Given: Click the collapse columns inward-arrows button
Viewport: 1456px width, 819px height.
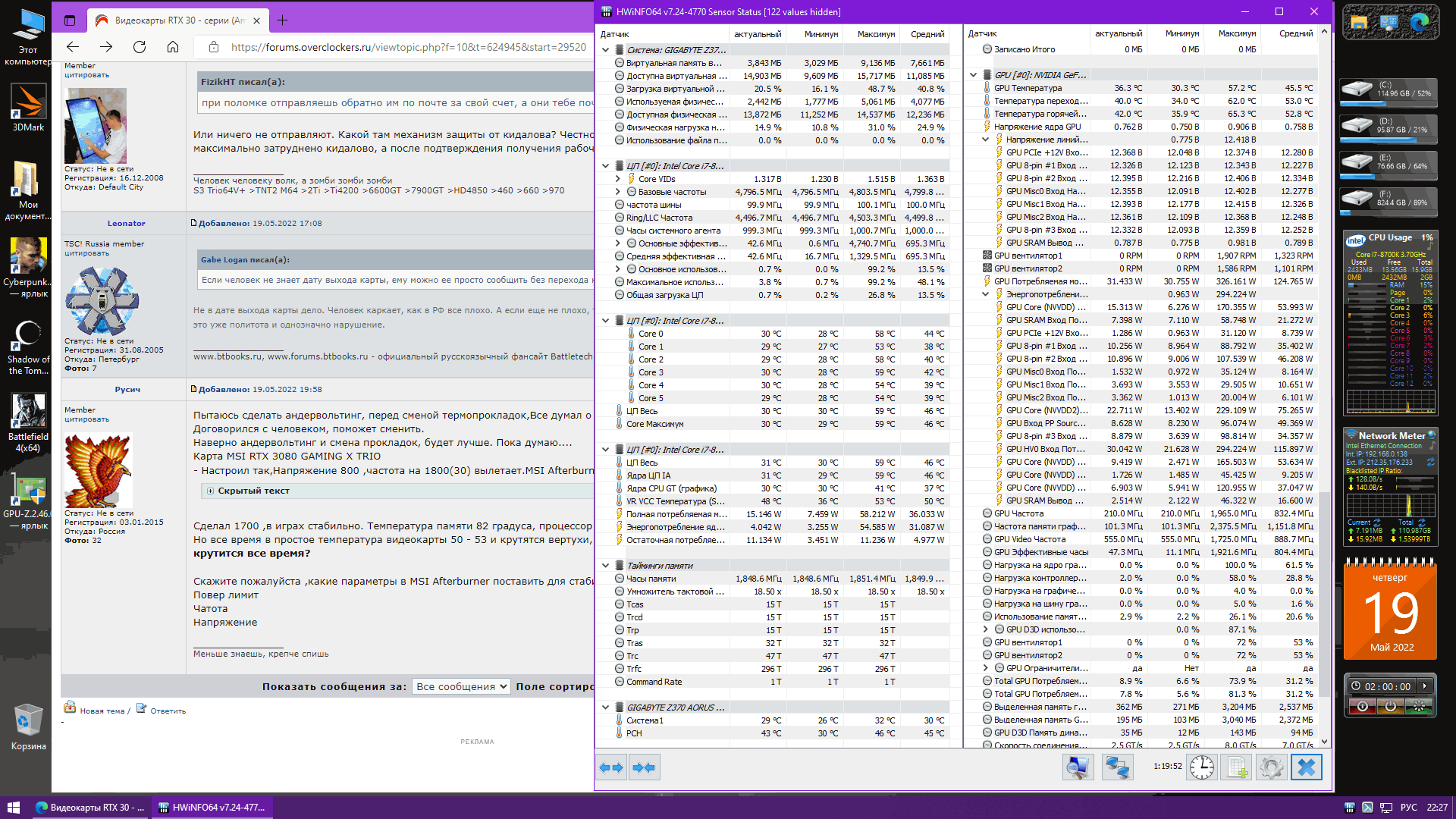Looking at the screenshot, I should [644, 767].
